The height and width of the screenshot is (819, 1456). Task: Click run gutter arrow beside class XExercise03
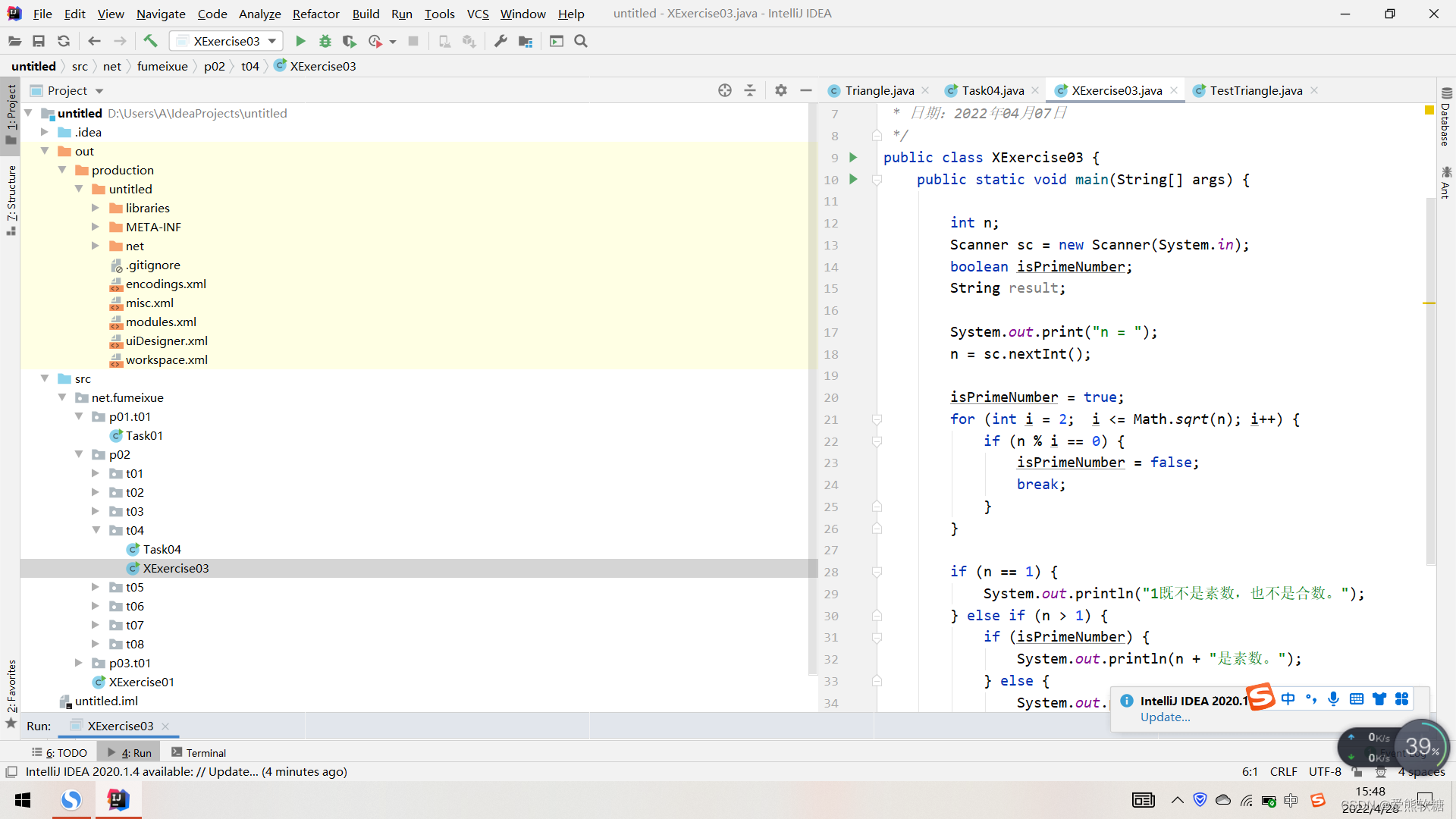click(853, 158)
